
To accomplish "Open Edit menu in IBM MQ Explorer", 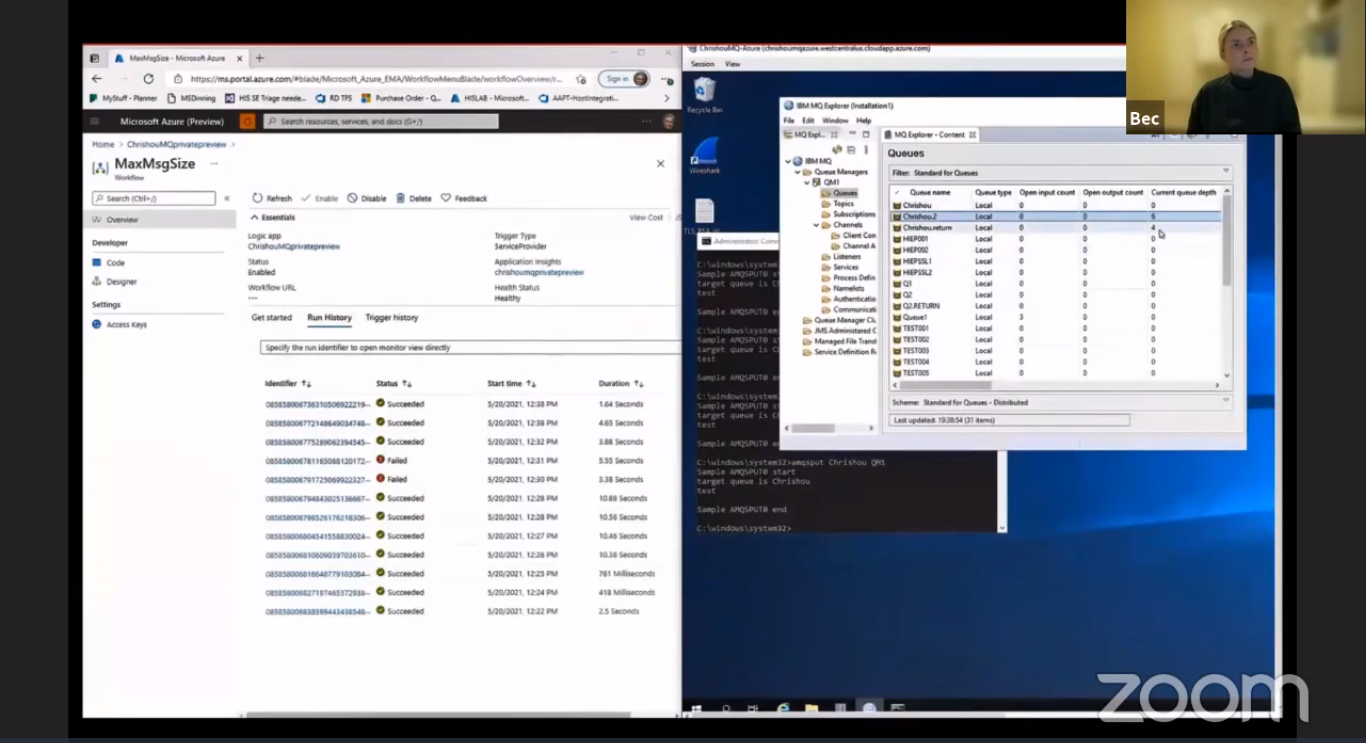I will 808,120.
